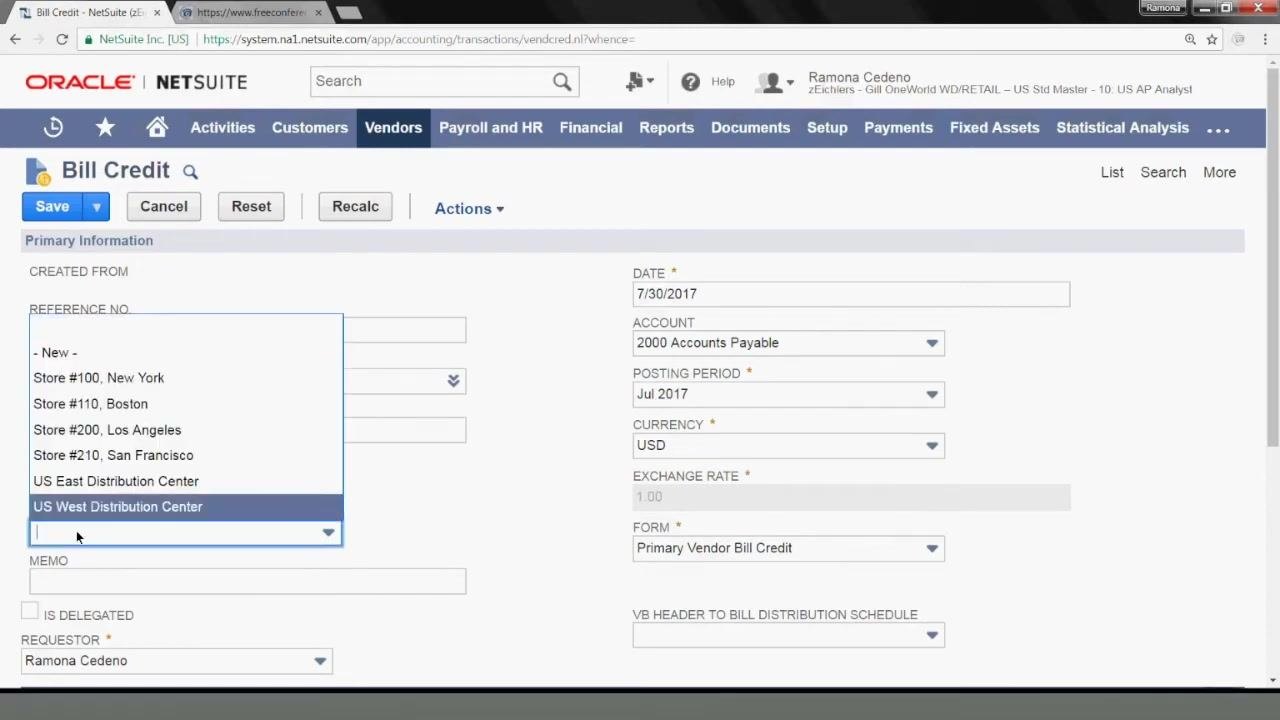
Task: Go to the Home icon
Action: tap(157, 127)
